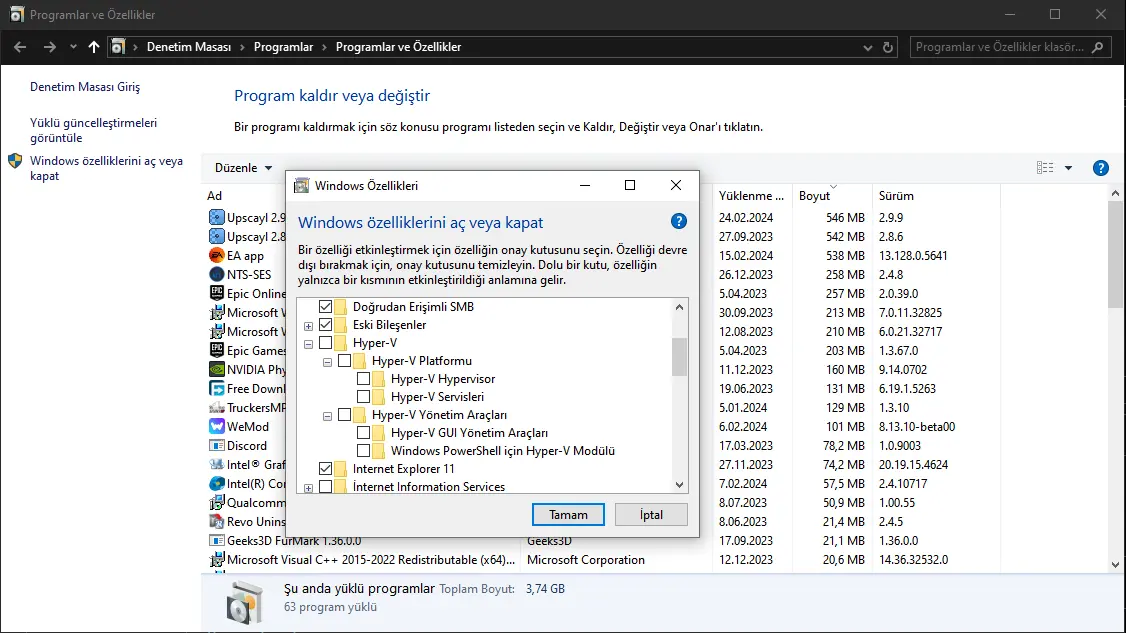Collapse the Hyper-V Platformu node
Image resolution: width=1126 pixels, height=633 pixels.
click(327, 362)
